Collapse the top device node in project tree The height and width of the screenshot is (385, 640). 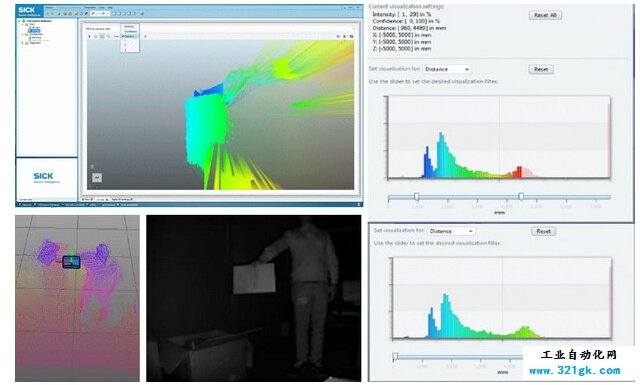[19, 21]
